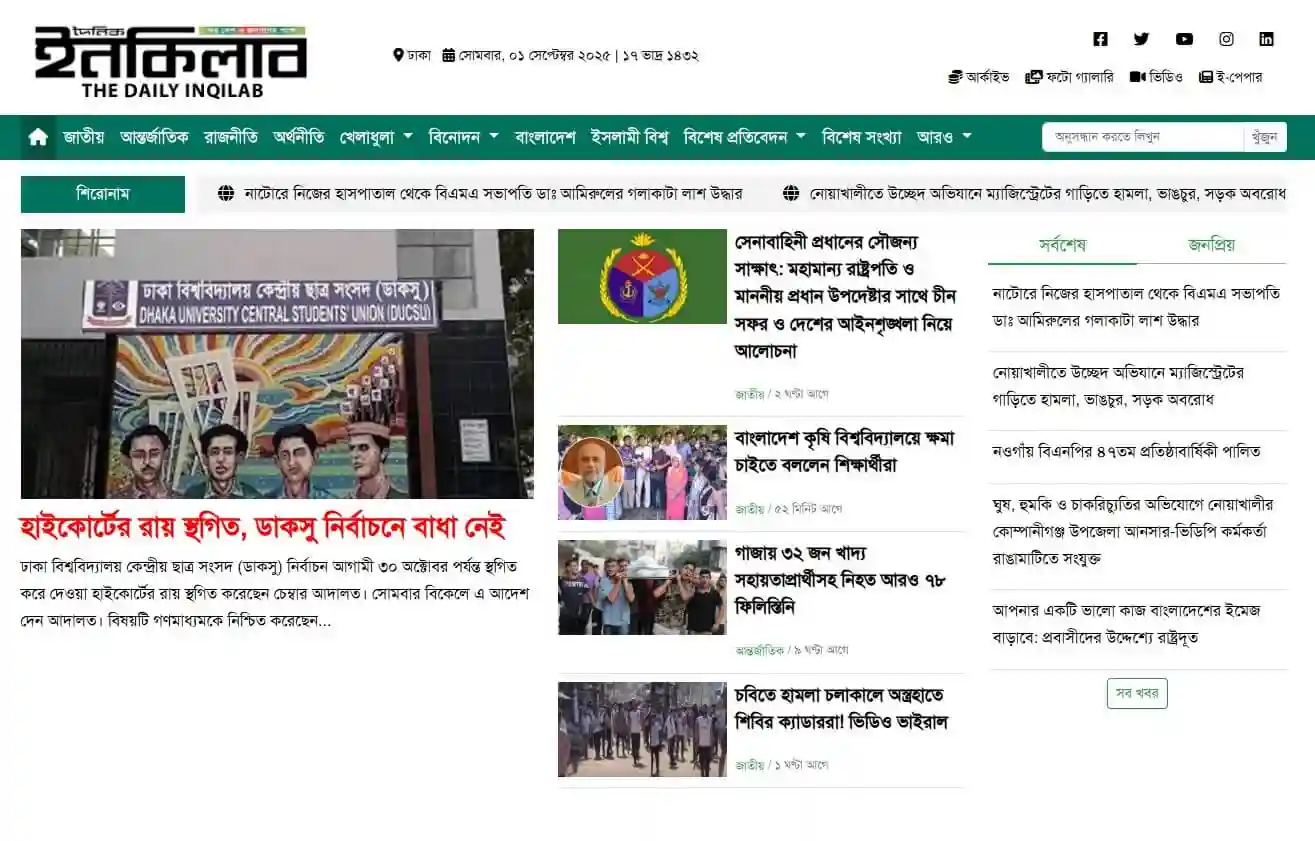Open the Daily Inqilab Facebook page
This screenshot has width=1315, height=841.
point(1100,39)
